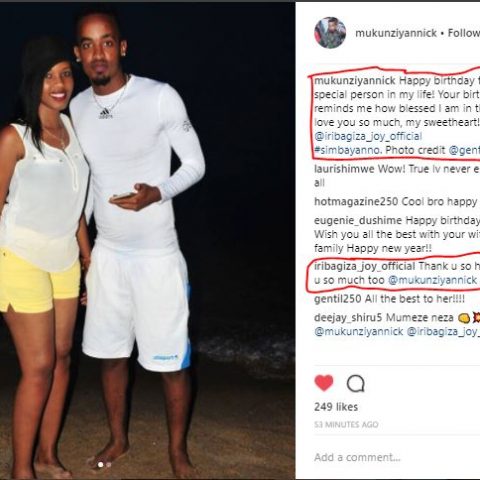Viewport: 480px width, 480px height.
Task: Select the first carousel dot indicator
Action: pos(100,464)
